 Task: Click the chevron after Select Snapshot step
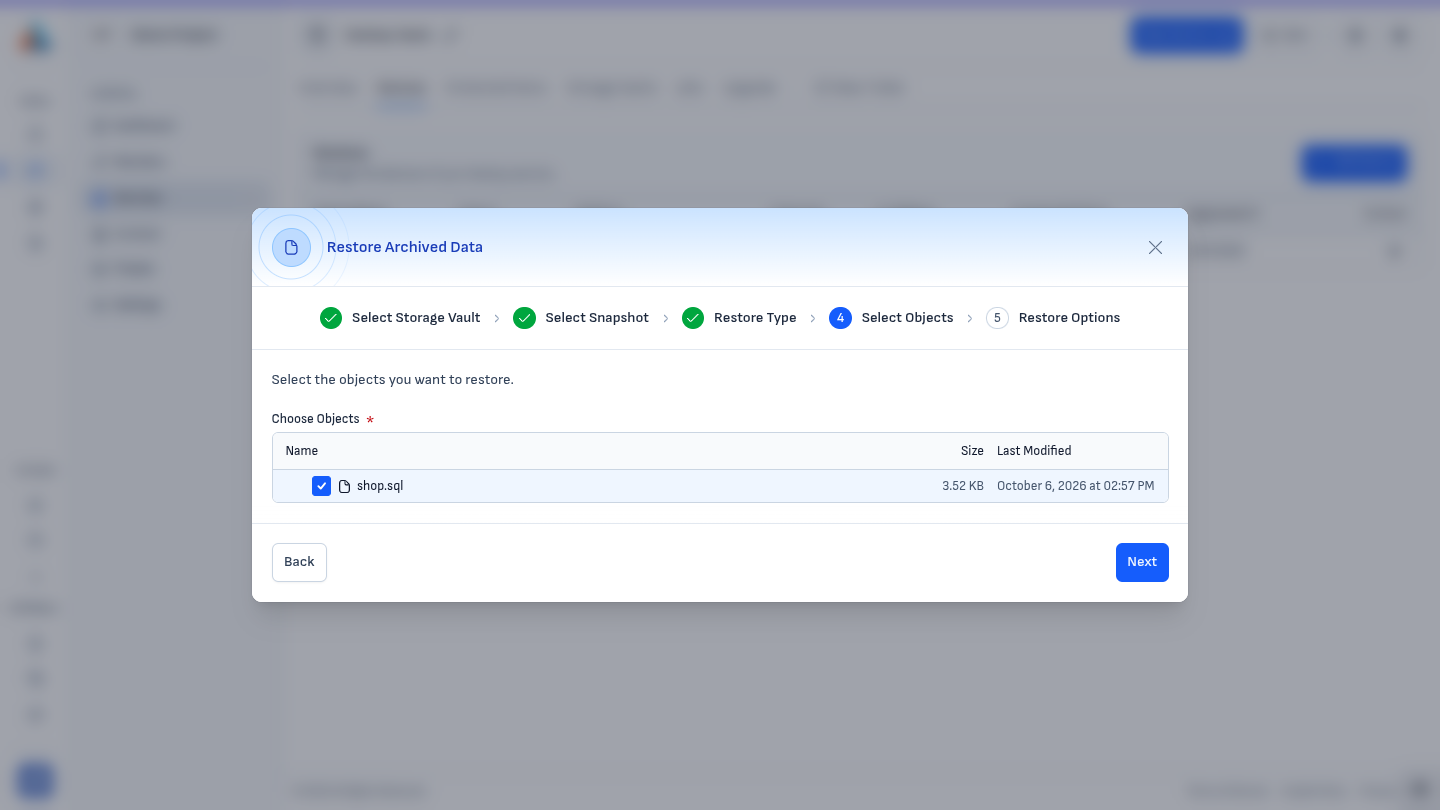pyautogui.click(x=666, y=318)
